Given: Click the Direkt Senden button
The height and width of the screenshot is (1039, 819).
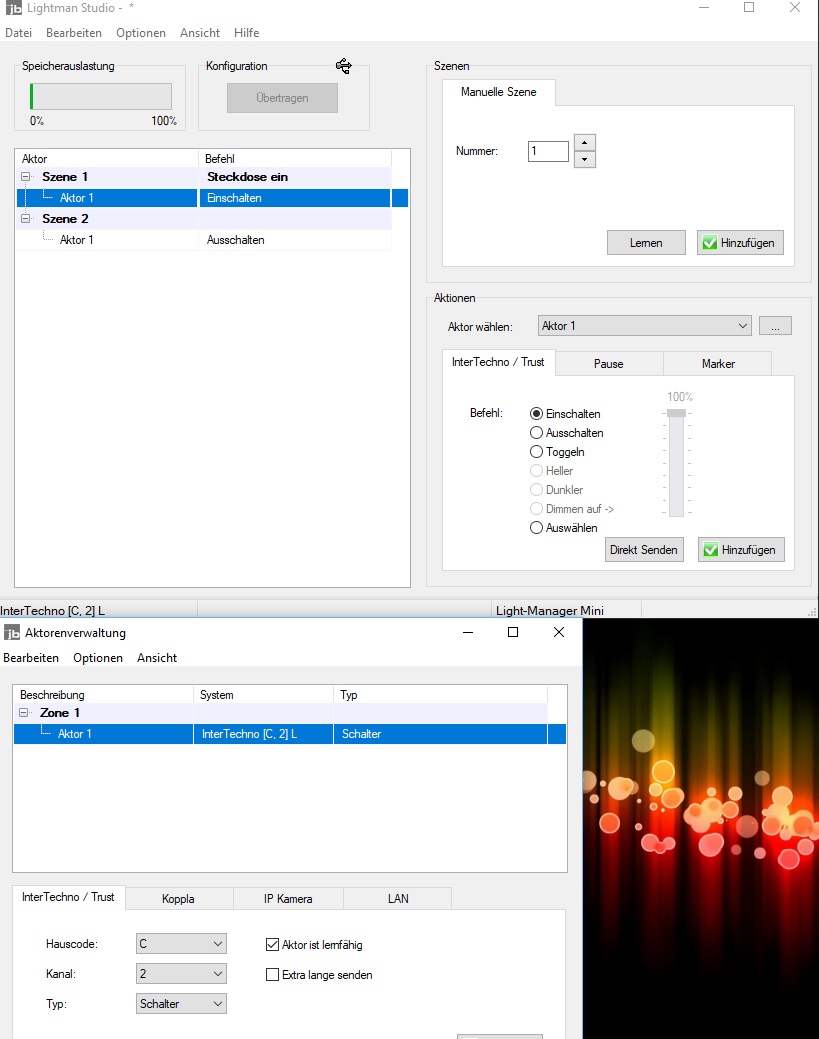Looking at the screenshot, I should (x=644, y=550).
